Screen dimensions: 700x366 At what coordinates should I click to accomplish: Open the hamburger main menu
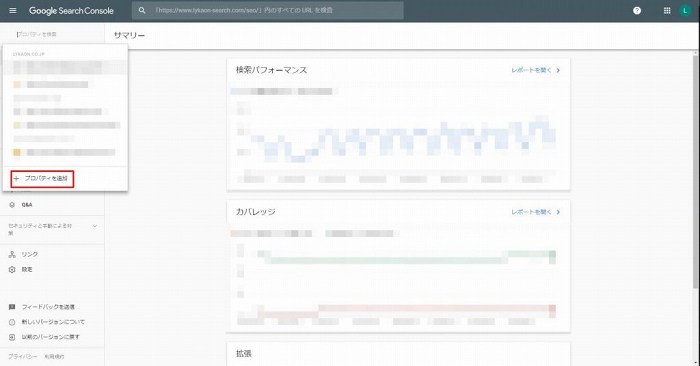(12, 10)
